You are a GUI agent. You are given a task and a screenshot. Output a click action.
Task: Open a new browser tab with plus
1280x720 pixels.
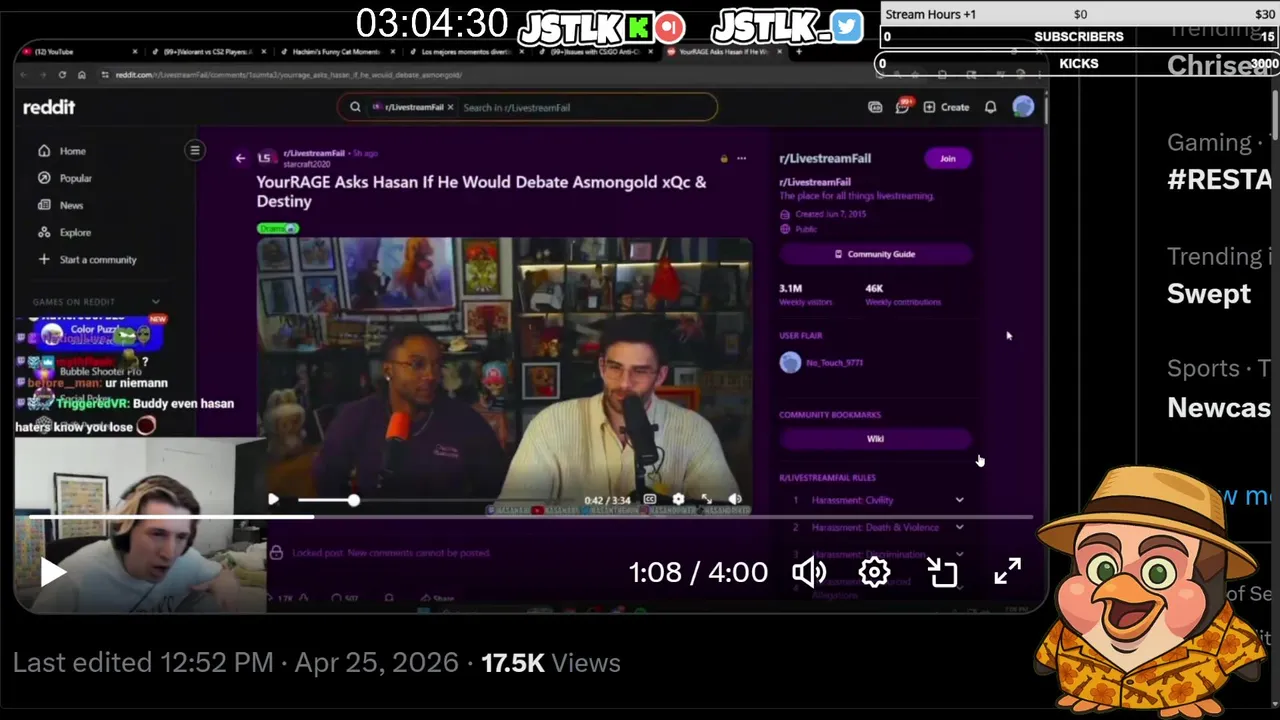click(x=798, y=51)
